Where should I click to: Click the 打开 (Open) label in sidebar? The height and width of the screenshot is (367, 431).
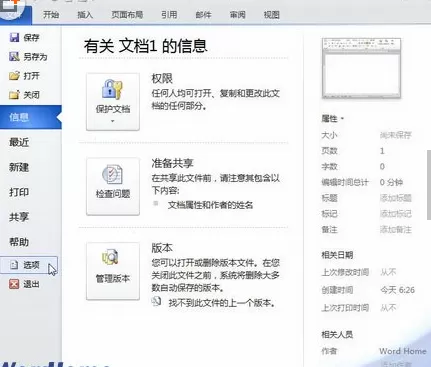coord(31,76)
